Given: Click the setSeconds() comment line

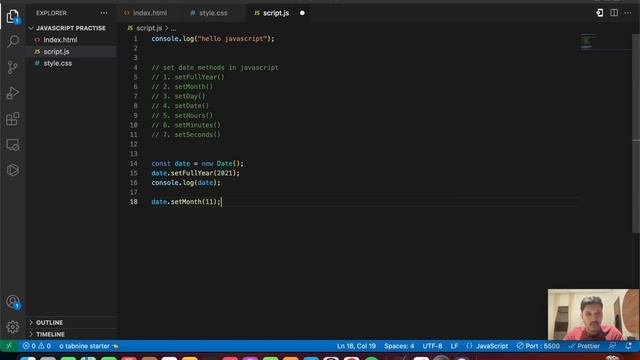Looking at the screenshot, I should pyautogui.click(x=186, y=135).
